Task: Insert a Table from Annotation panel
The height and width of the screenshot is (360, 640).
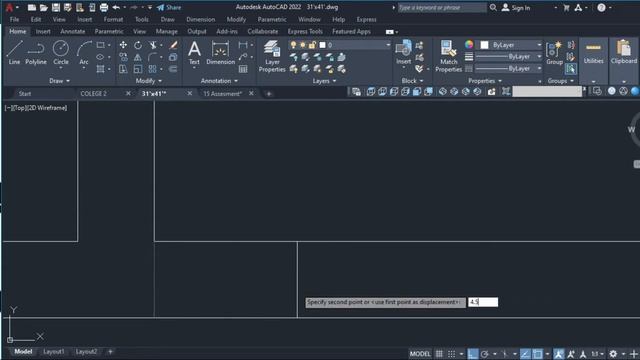Action: point(243,69)
